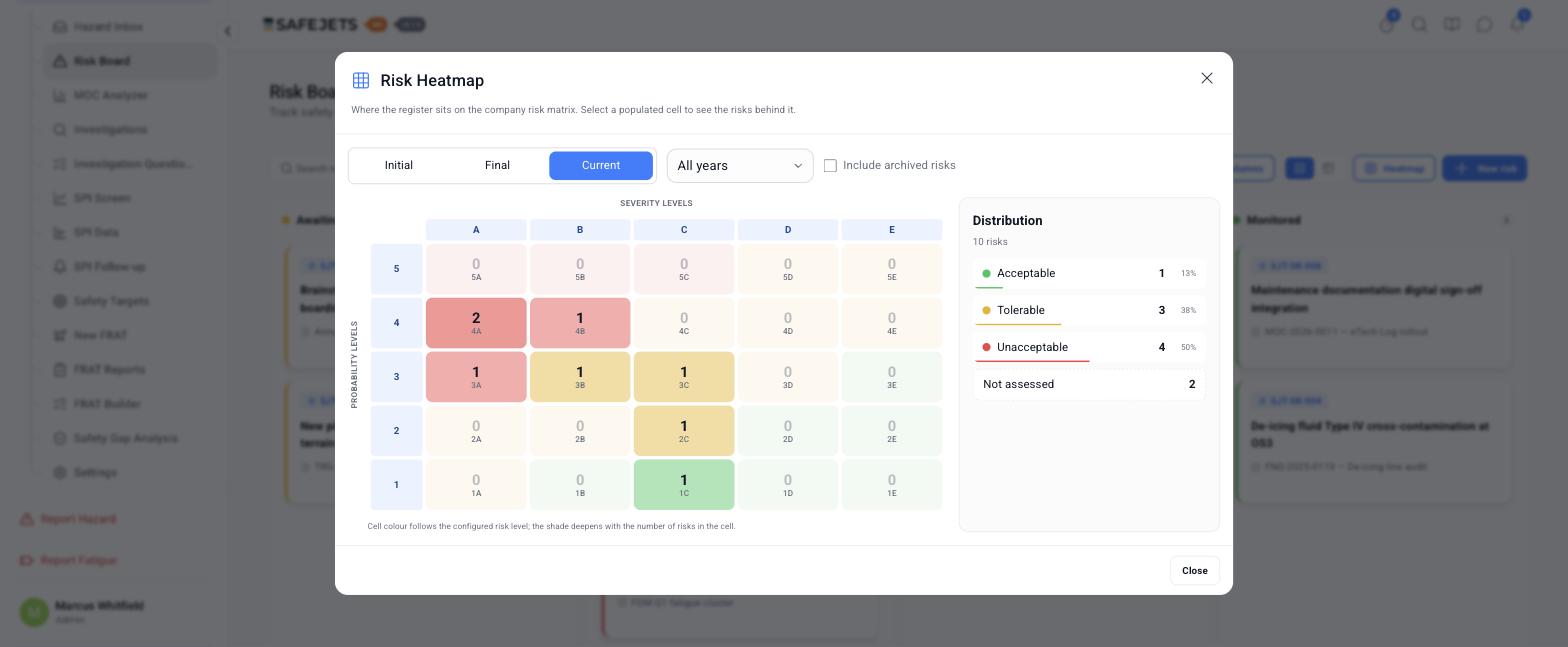Open New FRAT in background sidebar
The image size is (1568, 647).
(130, 335)
